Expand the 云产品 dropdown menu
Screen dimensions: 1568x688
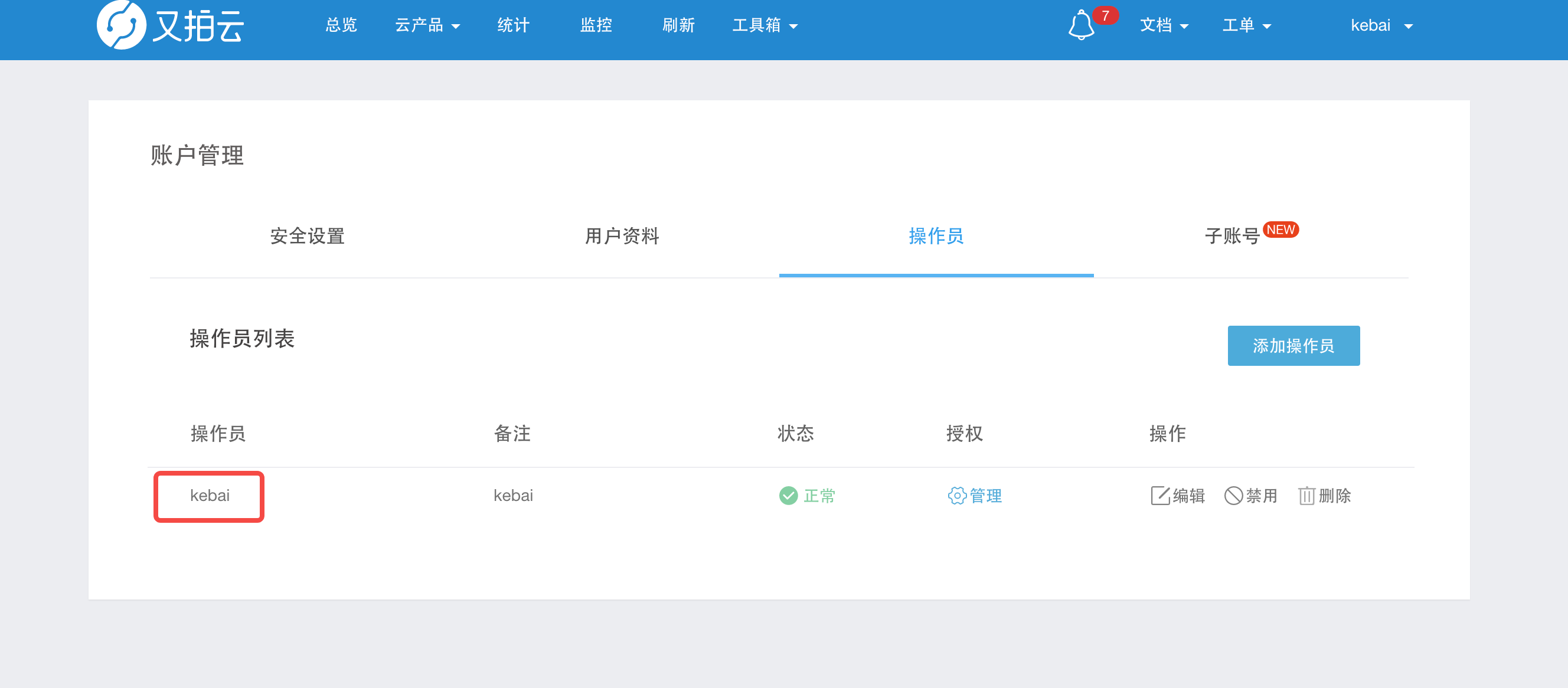[427, 25]
